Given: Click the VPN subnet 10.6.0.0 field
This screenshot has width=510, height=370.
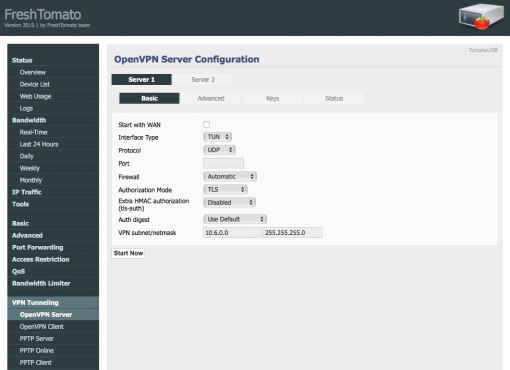Looking at the screenshot, I should 232,233.
